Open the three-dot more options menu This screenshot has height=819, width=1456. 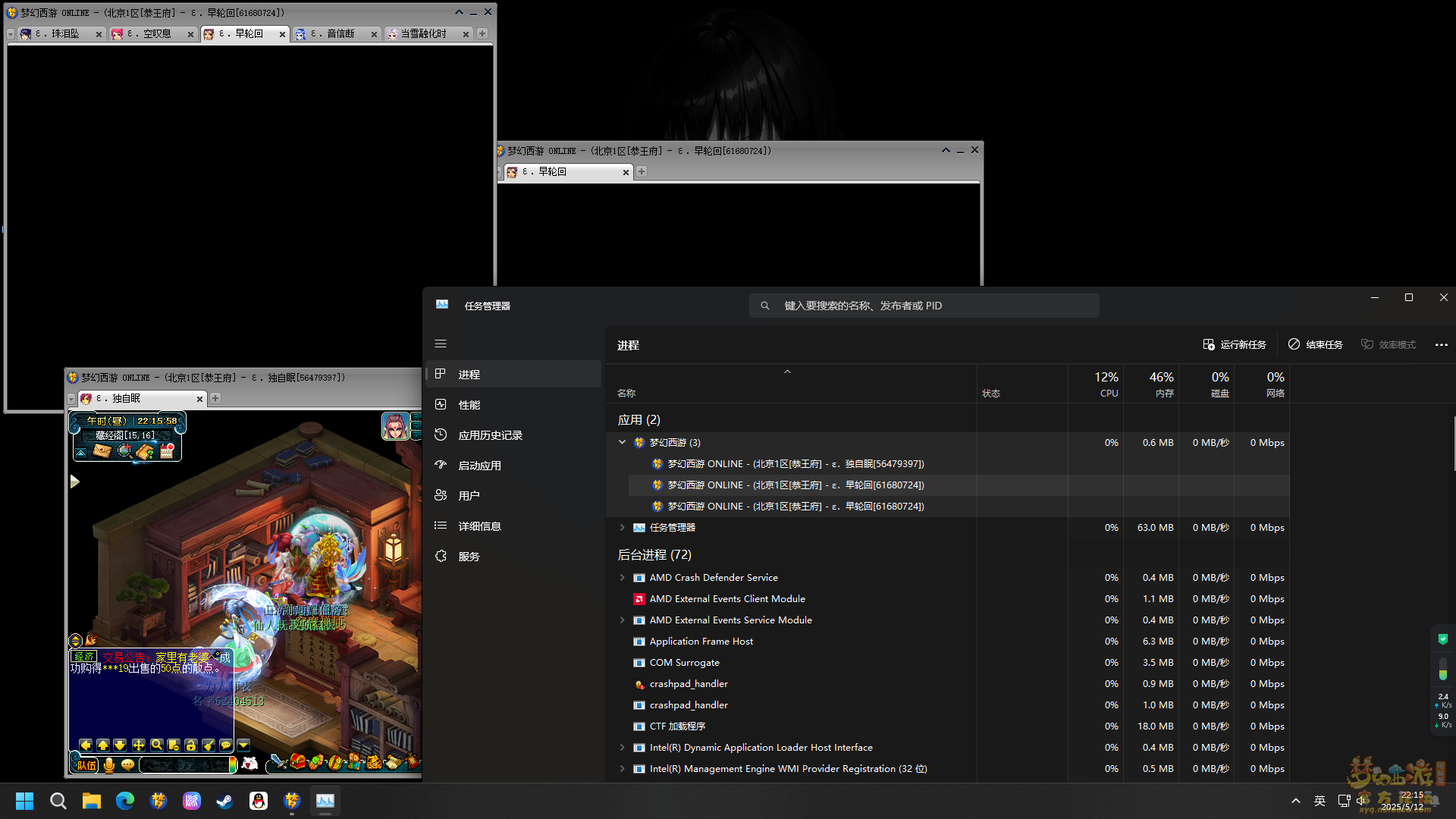click(x=1442, y=345)
